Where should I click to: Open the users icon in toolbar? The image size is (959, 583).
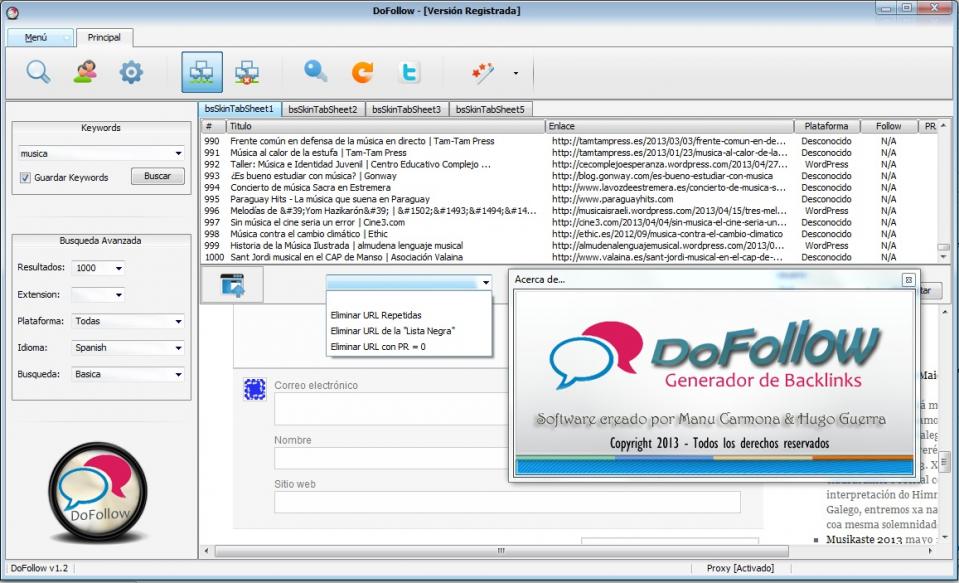click(x=85, y=72)
